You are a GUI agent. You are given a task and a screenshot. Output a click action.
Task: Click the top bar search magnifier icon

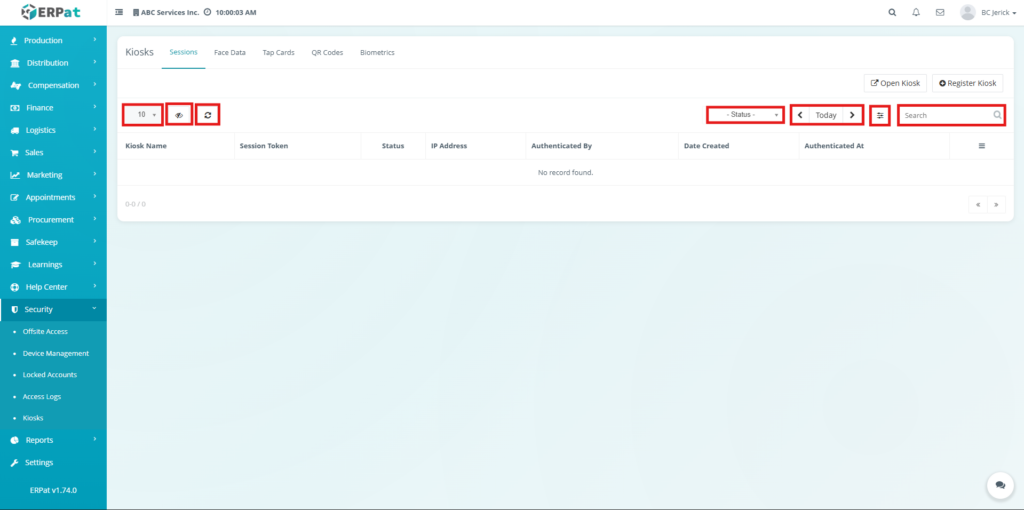pyautogui.click(x=892, y=13)
